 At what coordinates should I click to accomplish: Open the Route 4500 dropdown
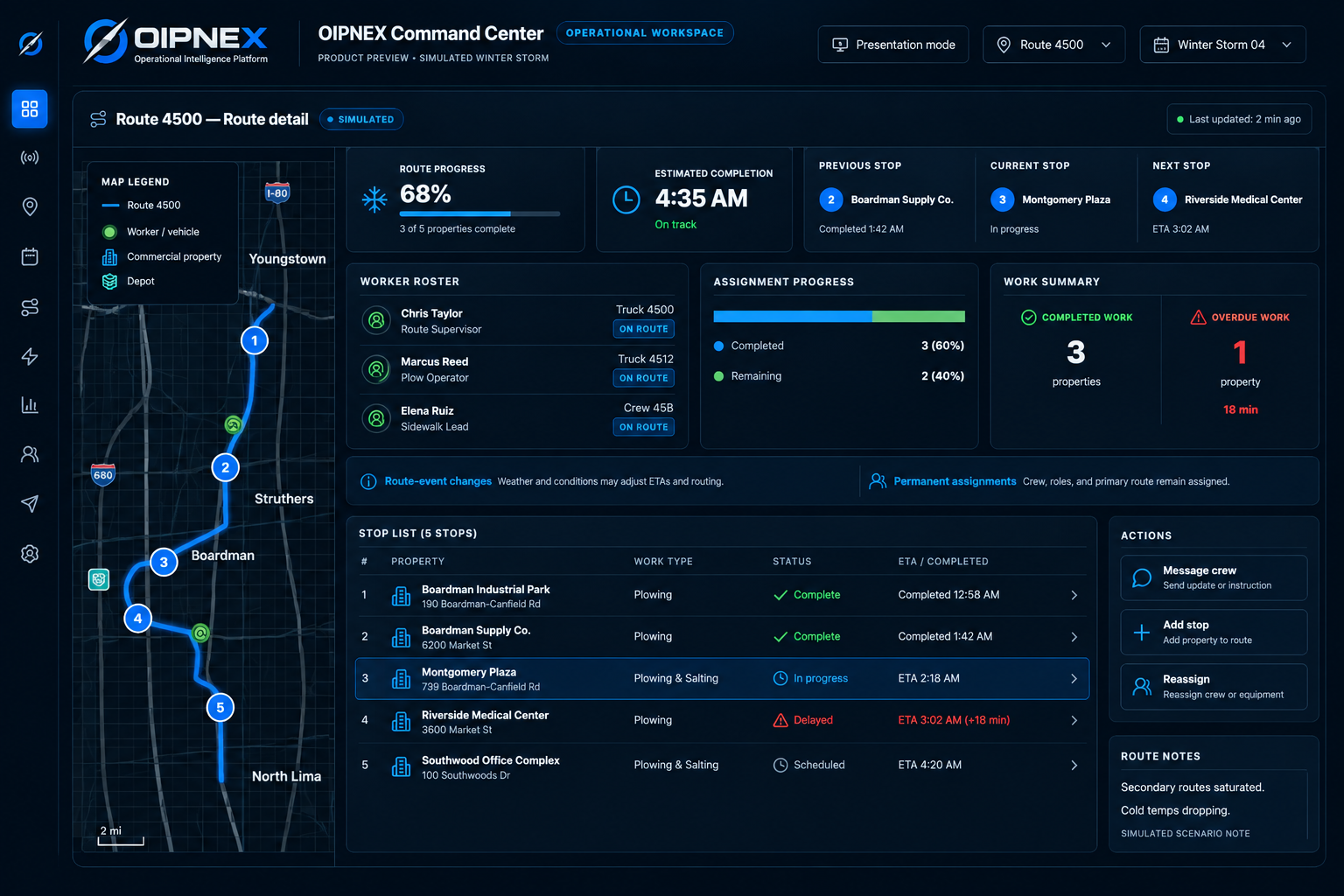1053,45
